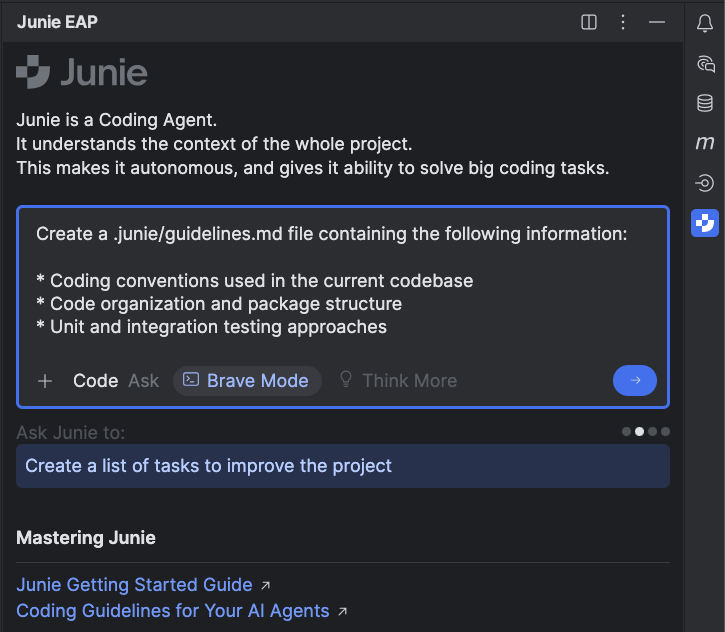Submit the prompt with arrow button
This screenshot has height=632, width=725.
pyautogui.click(x=634, y=380)
